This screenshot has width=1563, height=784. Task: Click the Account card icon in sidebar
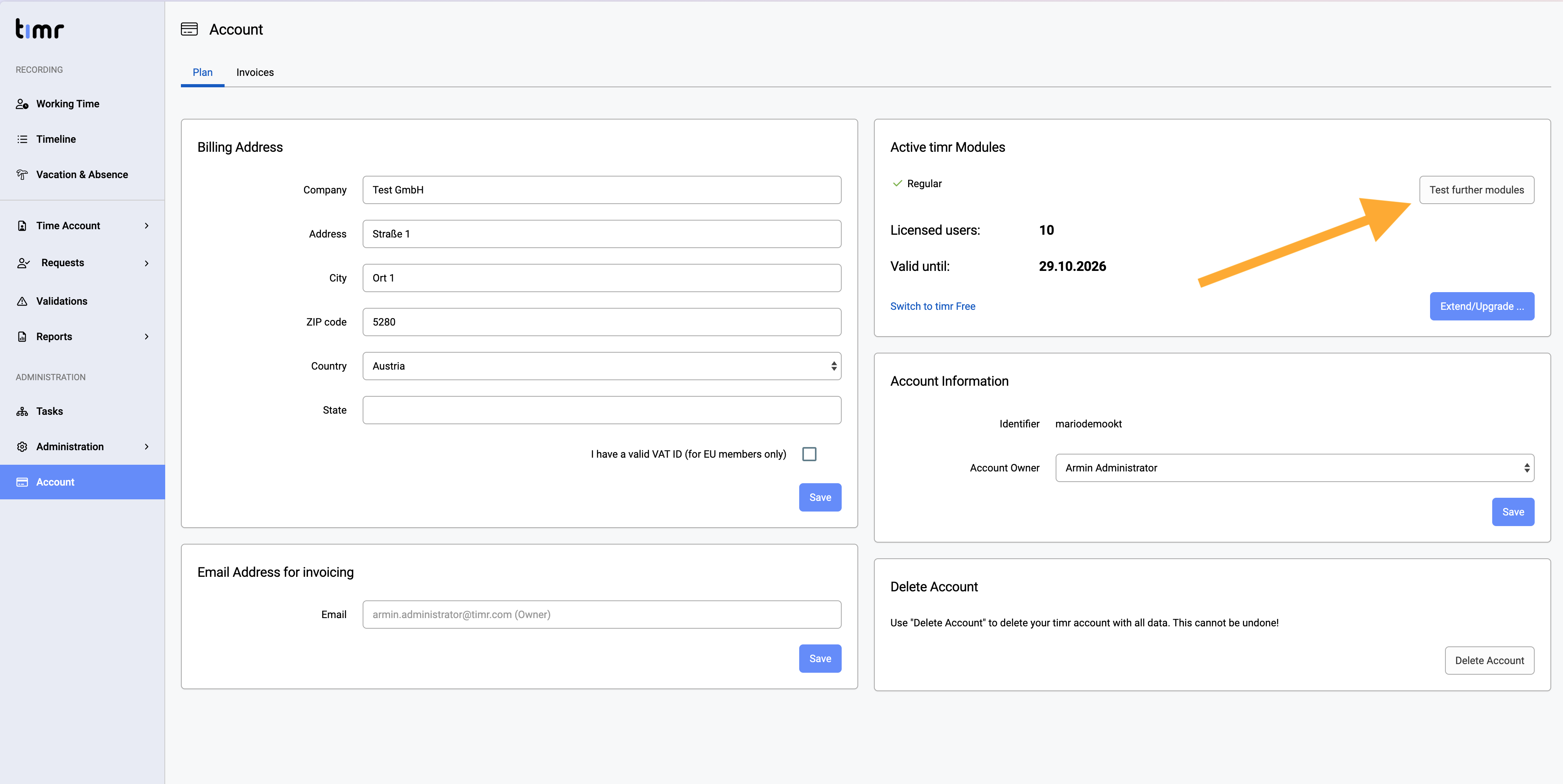point(22,482)
